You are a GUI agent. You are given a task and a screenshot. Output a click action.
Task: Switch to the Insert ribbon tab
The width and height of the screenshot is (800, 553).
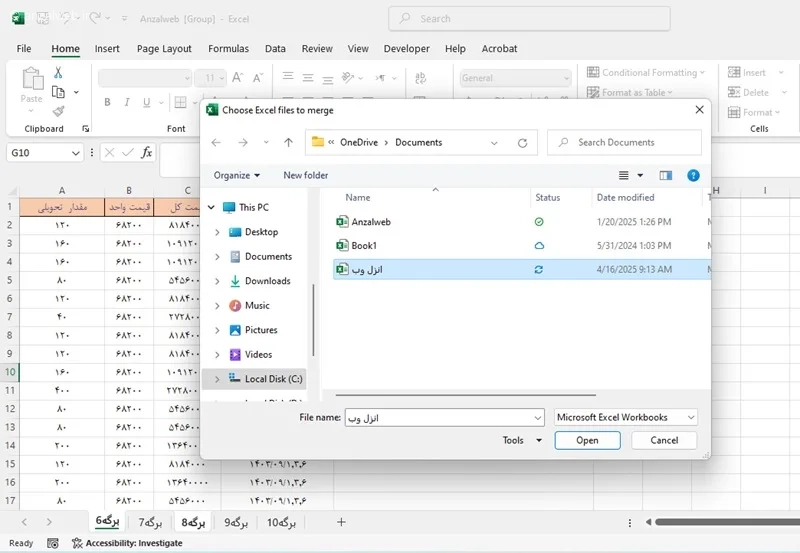click(x=107, y=48)
